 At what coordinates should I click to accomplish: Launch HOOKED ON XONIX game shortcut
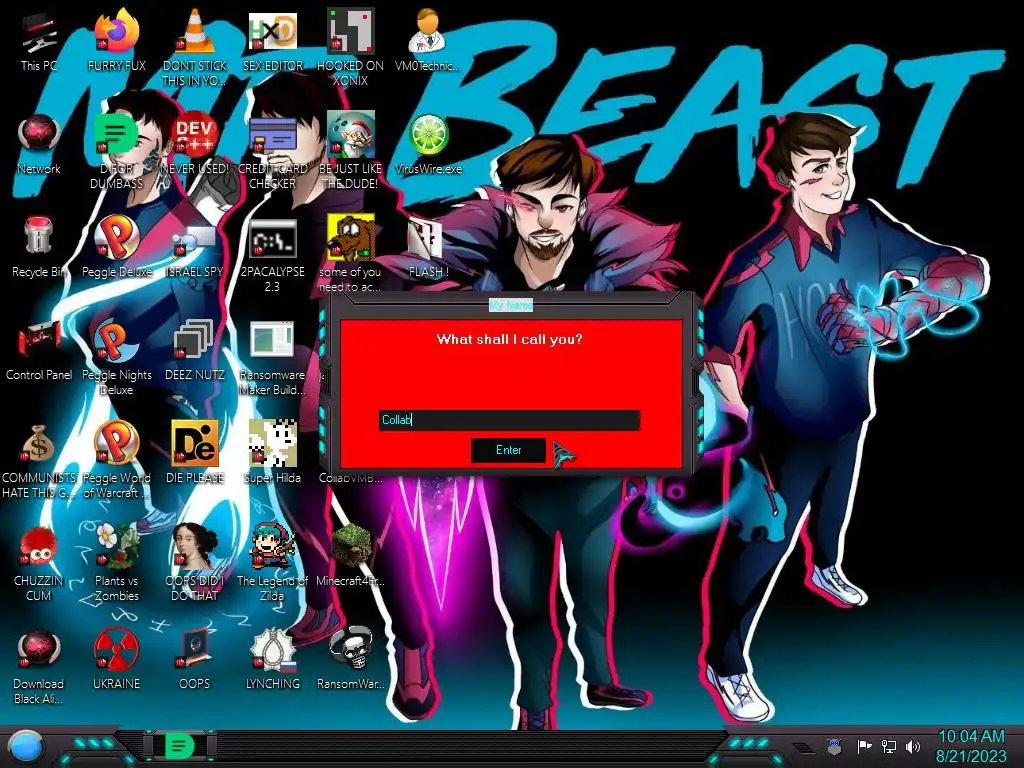350,31
